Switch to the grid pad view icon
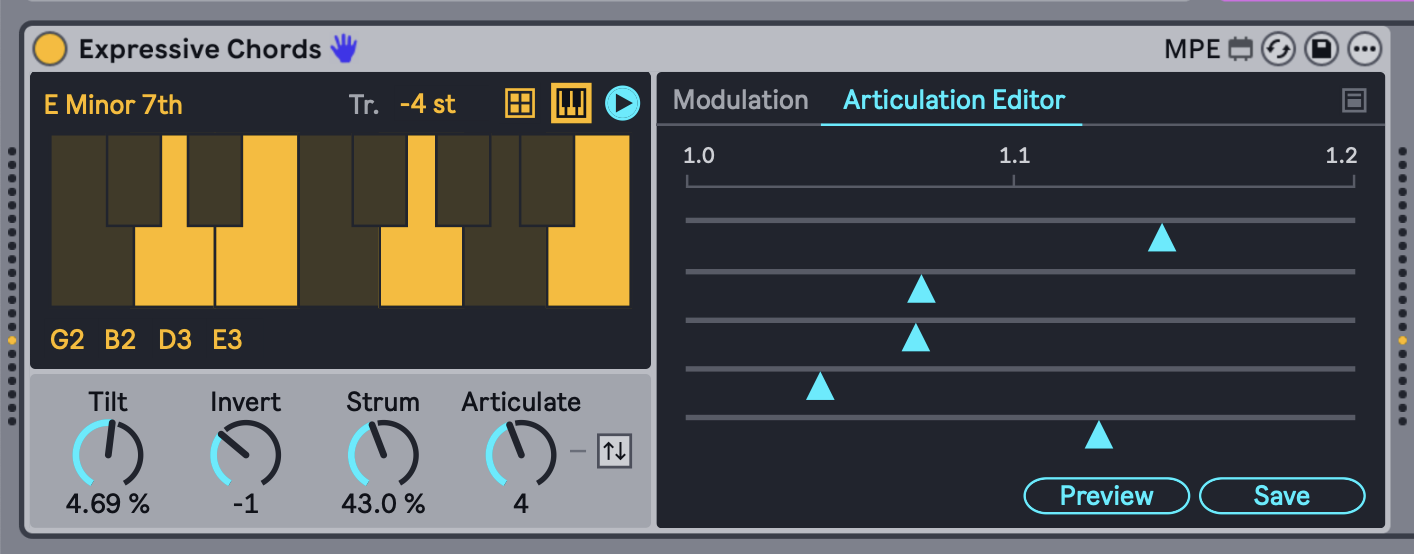The width and height of the screenshot is (1414, 554). coord(520,103)
